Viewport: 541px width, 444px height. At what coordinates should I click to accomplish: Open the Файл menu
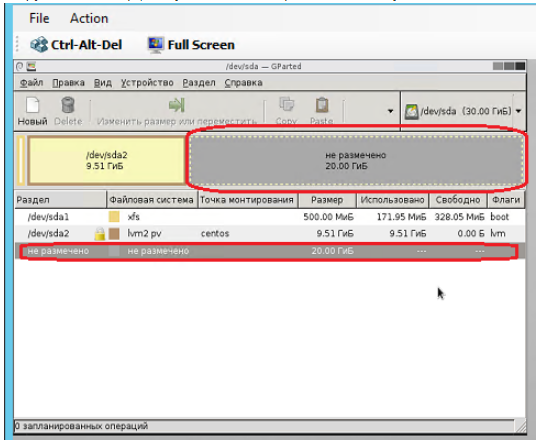(31, 83)
